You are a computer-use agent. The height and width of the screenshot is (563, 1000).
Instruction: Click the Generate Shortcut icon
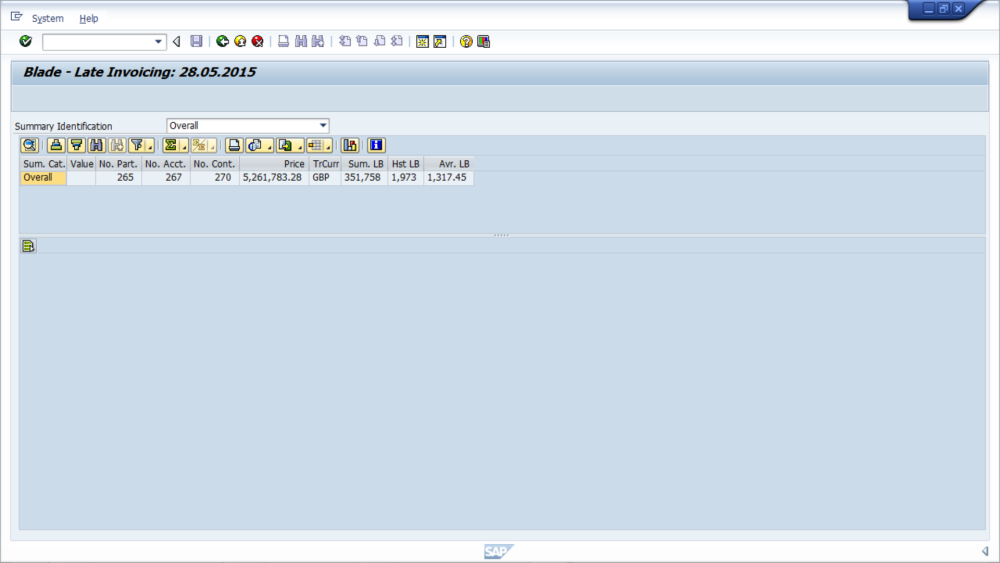(x=439, y=41)
